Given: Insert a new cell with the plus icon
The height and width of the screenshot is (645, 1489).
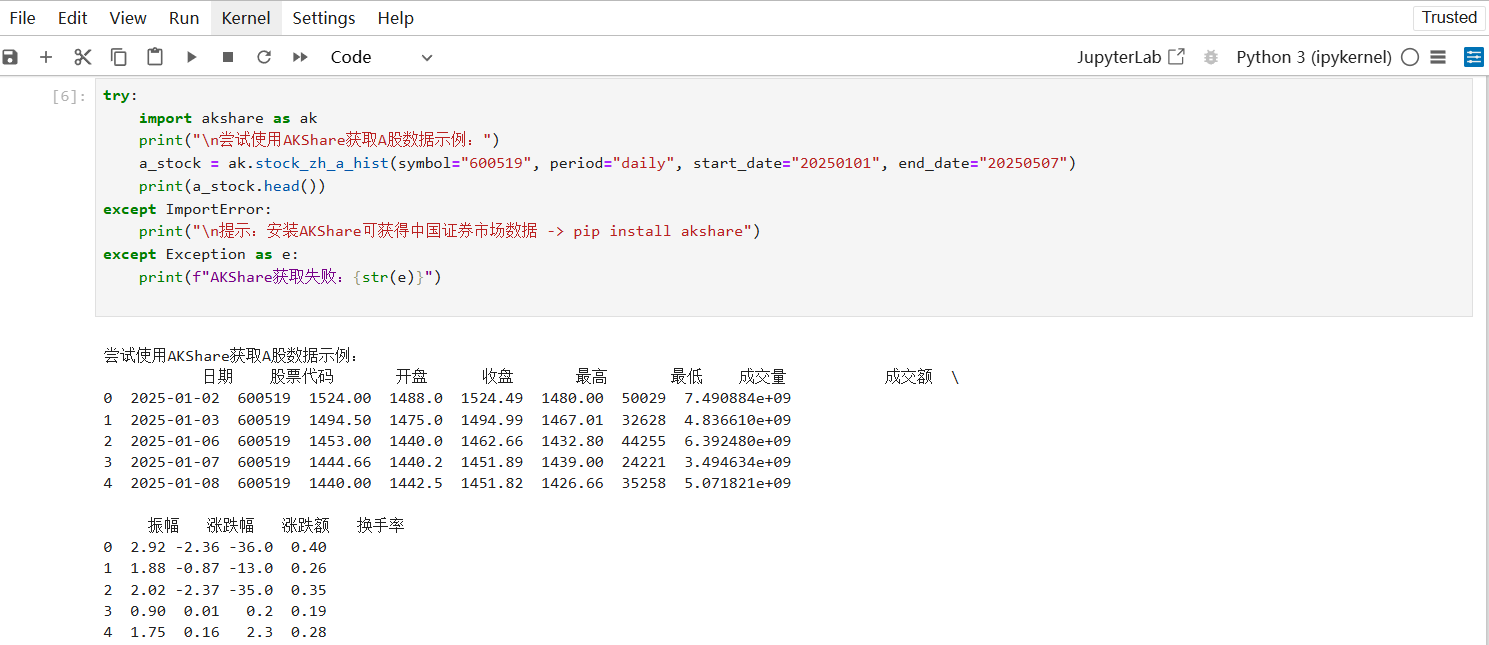Looking at the screenshot, I should point(46,57).
